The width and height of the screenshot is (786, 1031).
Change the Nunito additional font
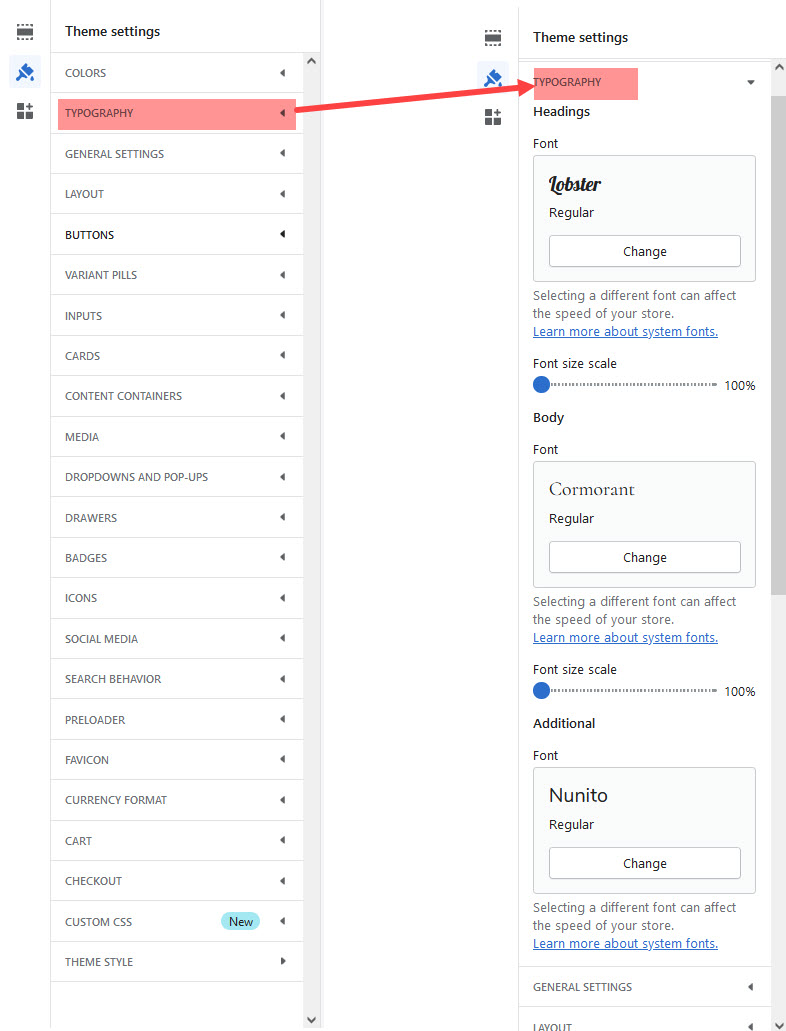[644, 863]
